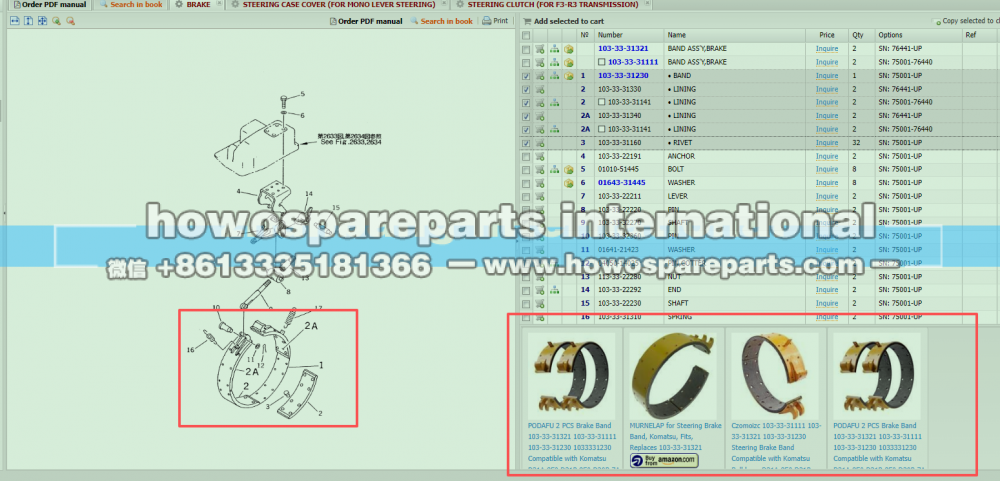Click the Print button
1000x481 pixels.
[495, 21]
